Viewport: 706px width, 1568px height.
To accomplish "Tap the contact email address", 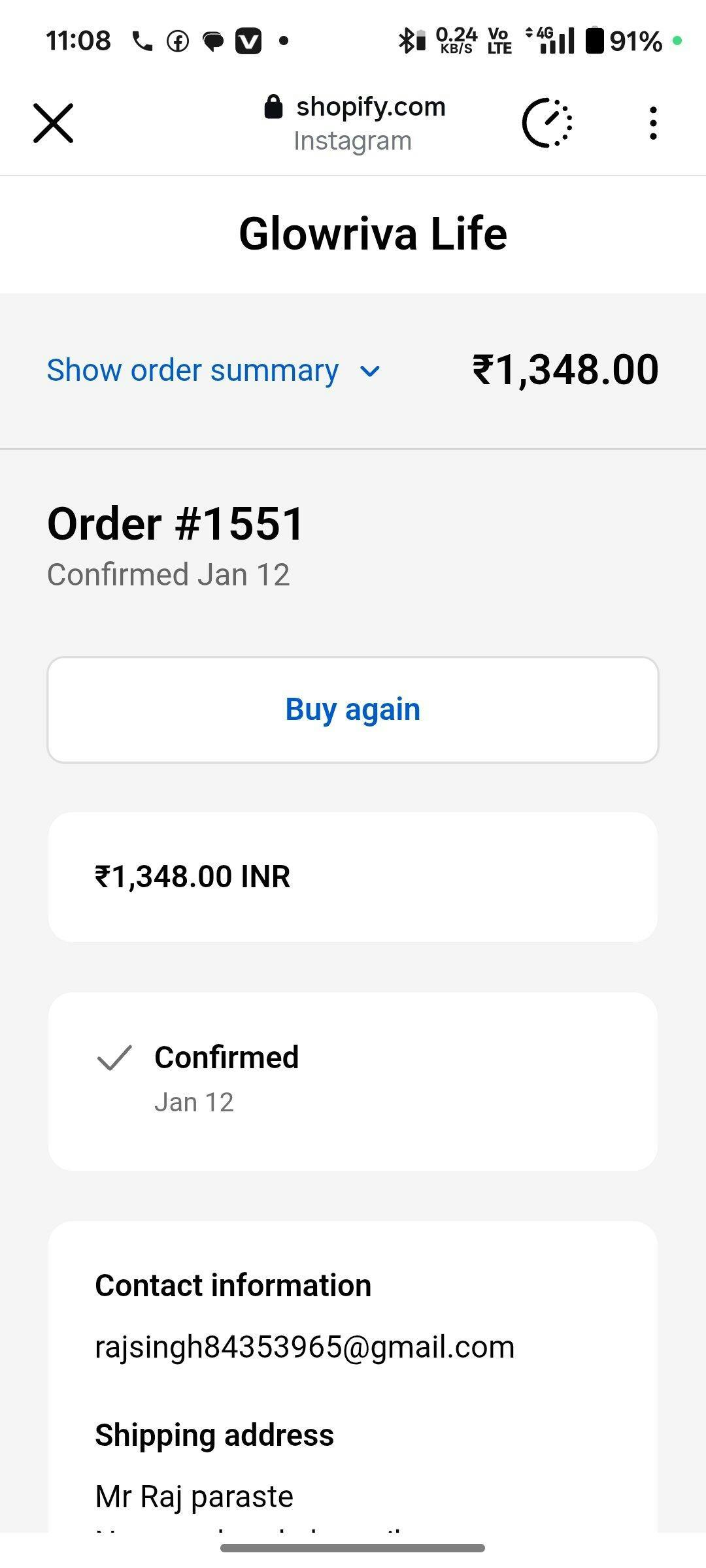I will pos(305,1347).
